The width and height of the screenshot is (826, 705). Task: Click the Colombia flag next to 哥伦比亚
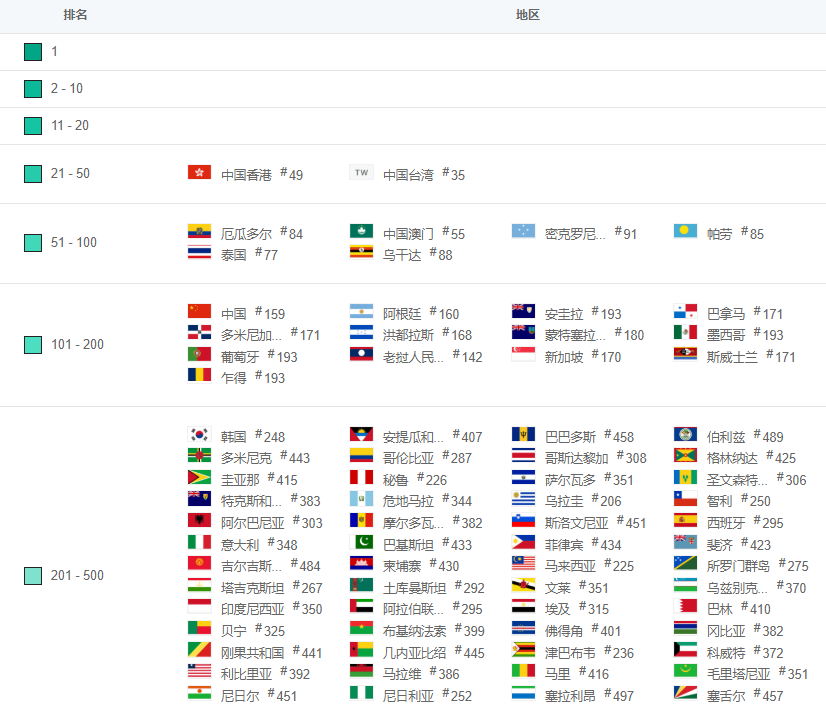pos(361,456)
